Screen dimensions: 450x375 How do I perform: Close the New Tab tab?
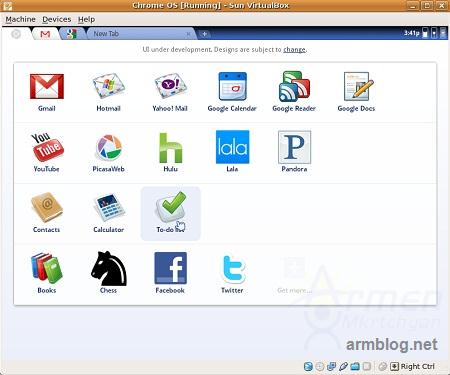click(188, 34)
